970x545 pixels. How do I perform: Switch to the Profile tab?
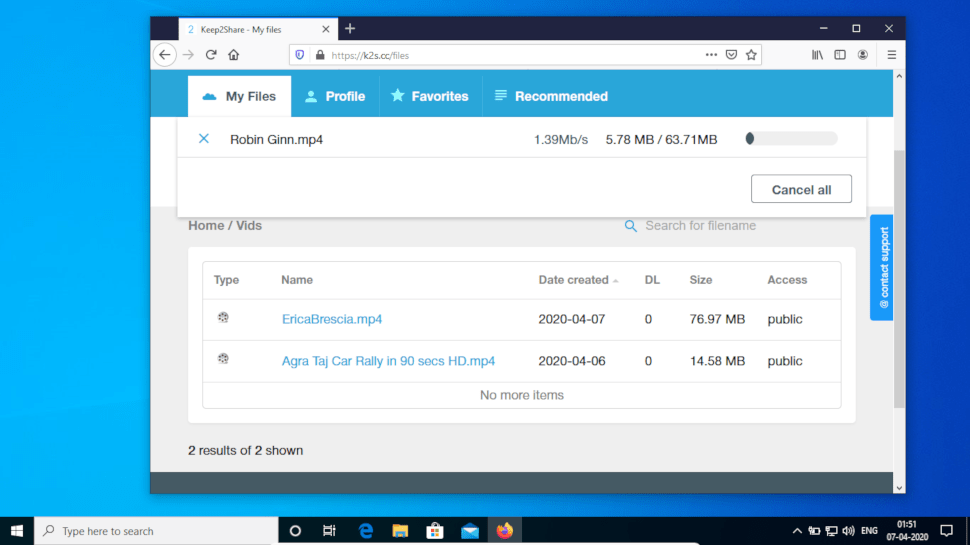click(x=335, y=97)
